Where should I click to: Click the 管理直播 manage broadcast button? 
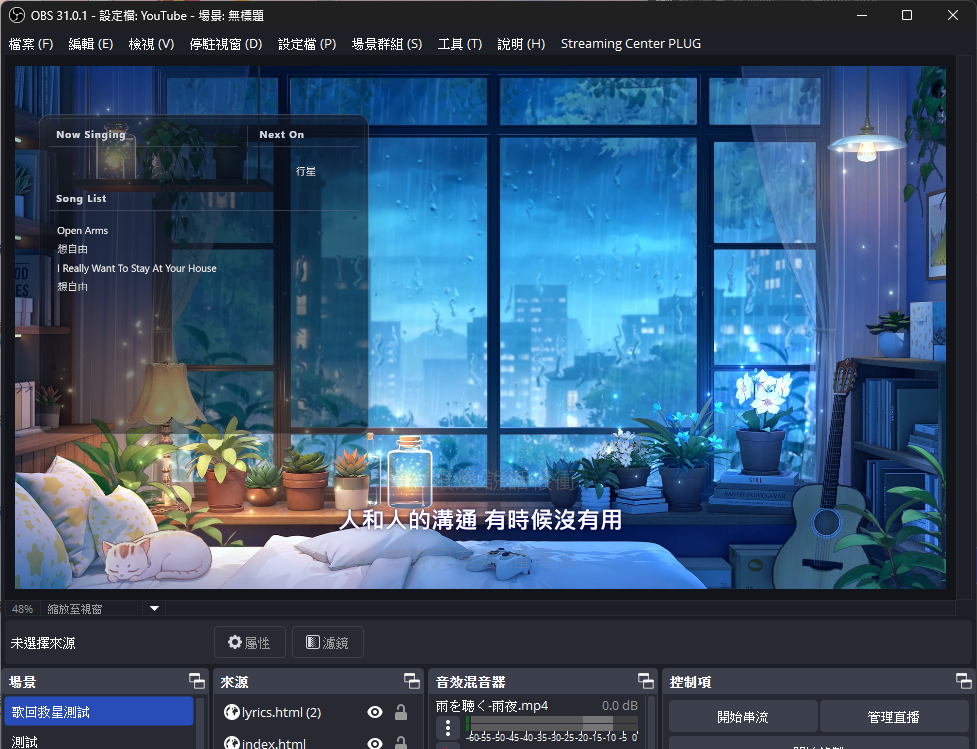click(894, 717)
